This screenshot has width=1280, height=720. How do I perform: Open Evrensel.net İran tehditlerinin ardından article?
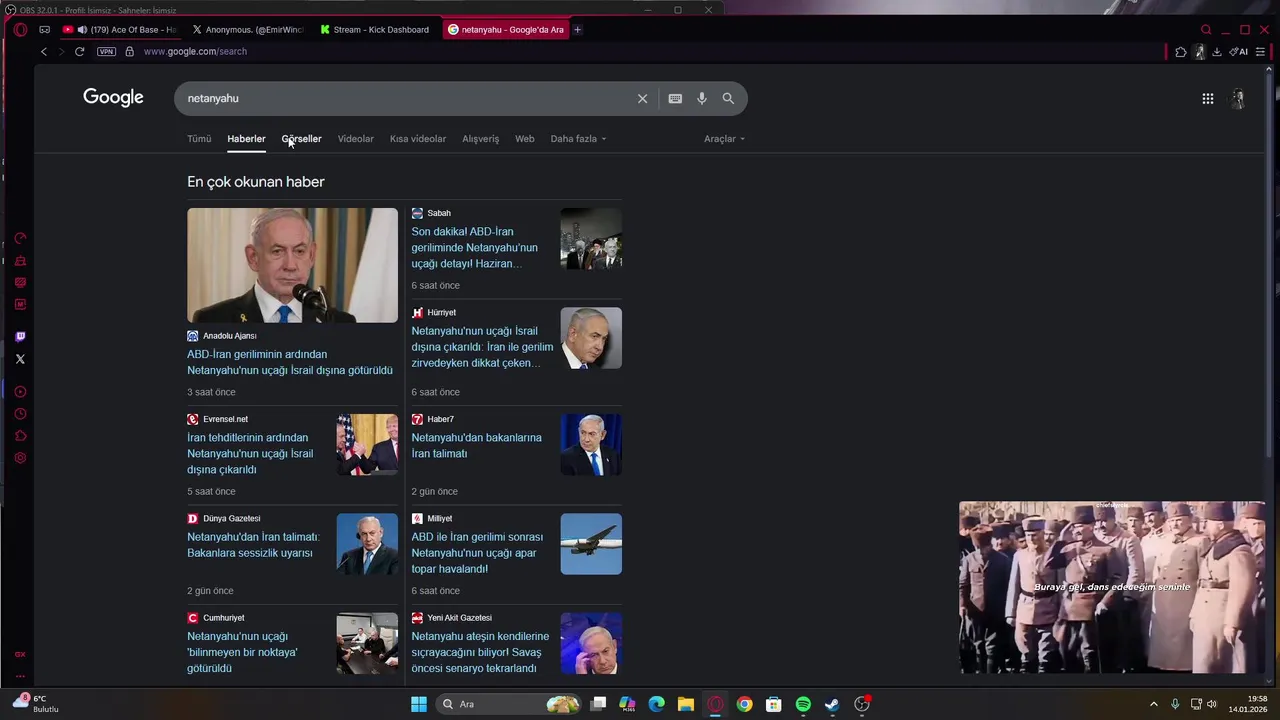(250, 454)
